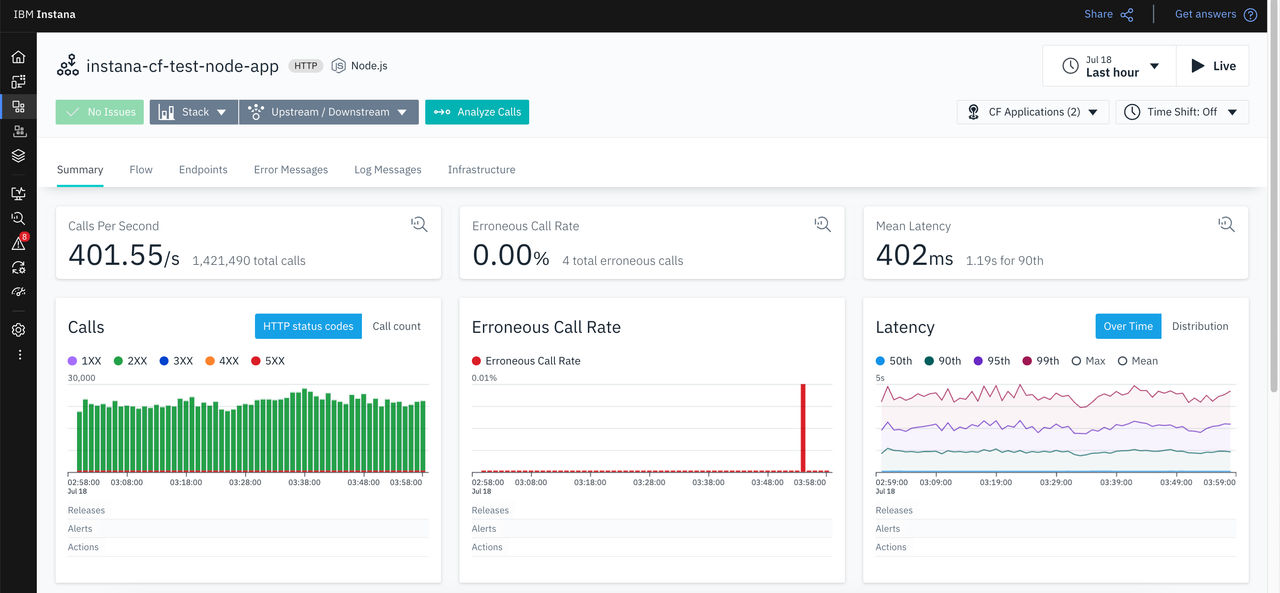The image size is (1280, 593).
Task: Click the IBM Instana logo text
Action: (x=44, y=14)
